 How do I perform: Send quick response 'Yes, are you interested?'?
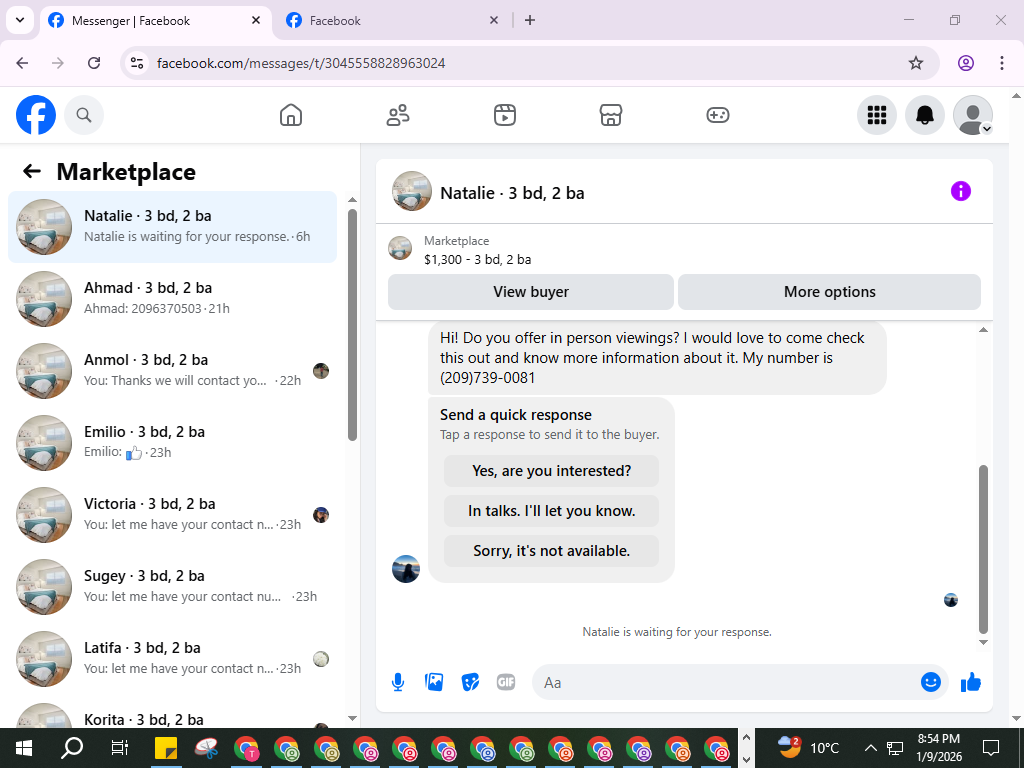tap(551, 471)
